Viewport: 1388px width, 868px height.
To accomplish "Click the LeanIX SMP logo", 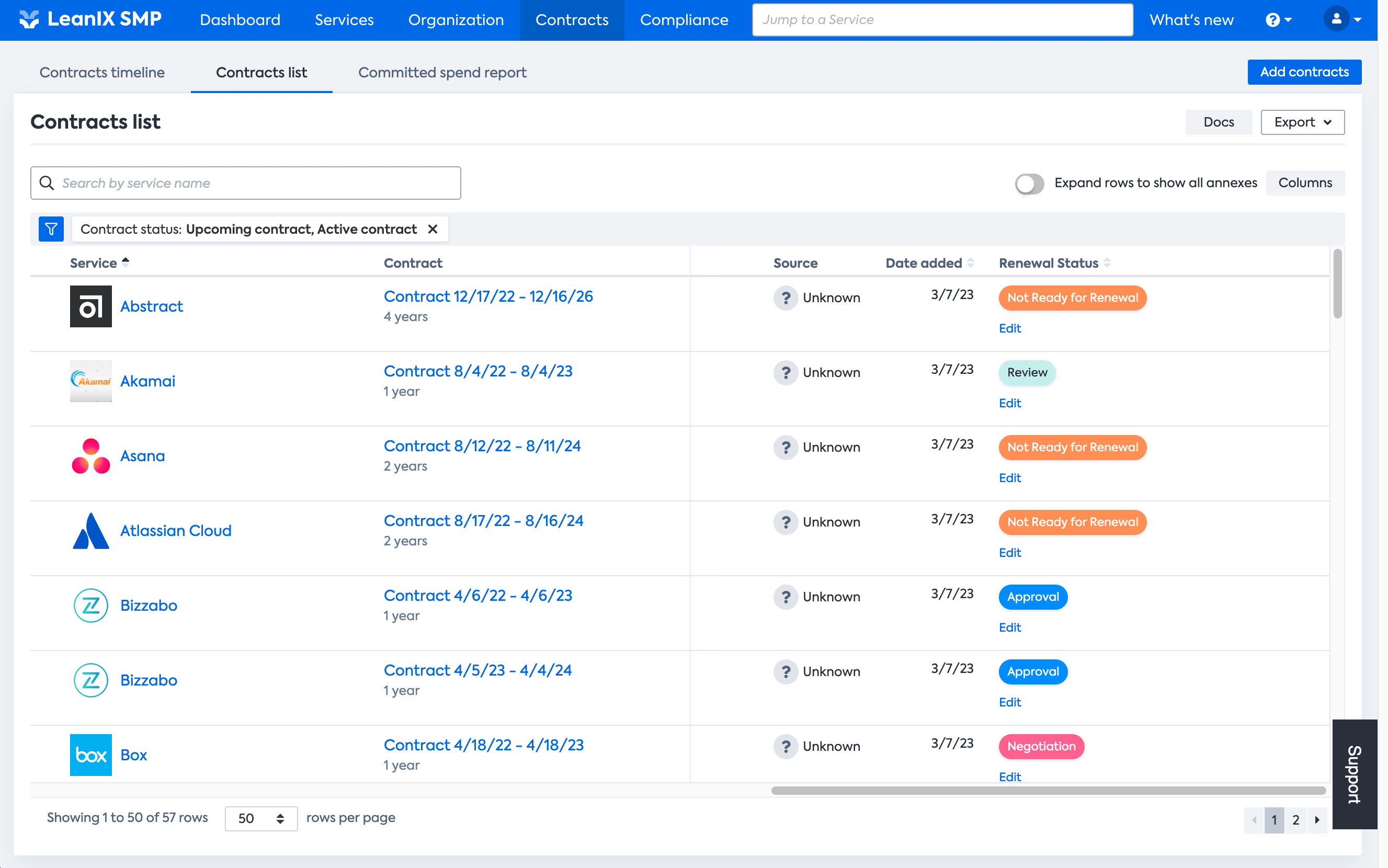I will tap(90, 19).
